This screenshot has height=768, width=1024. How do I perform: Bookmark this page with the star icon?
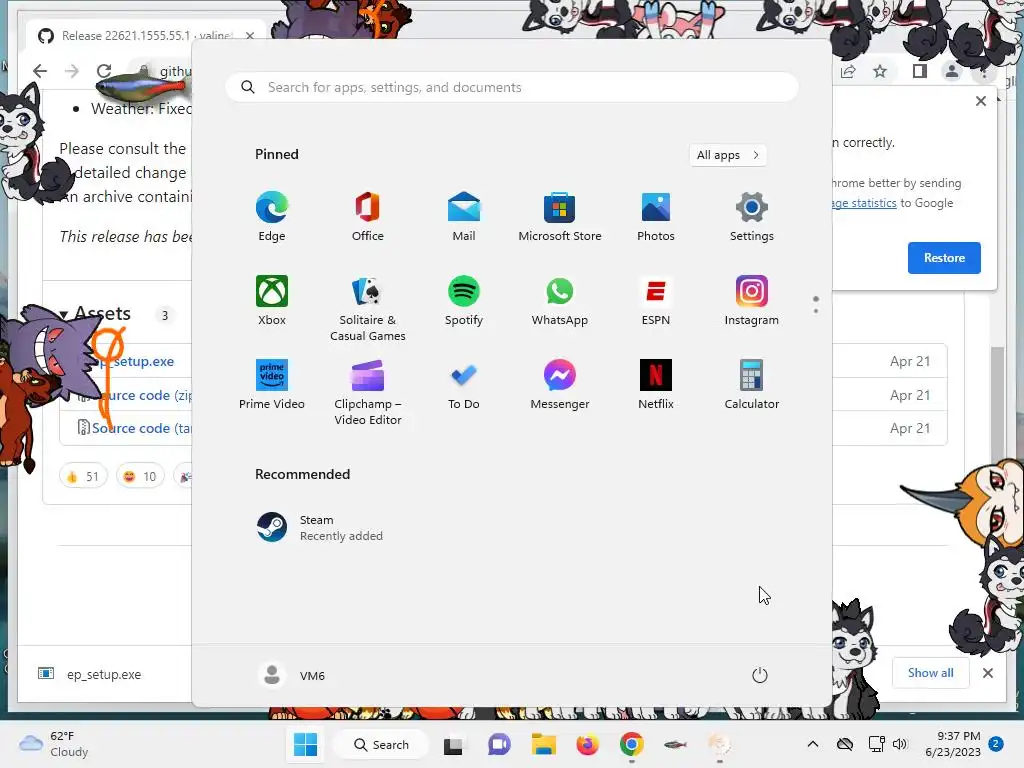880,71
